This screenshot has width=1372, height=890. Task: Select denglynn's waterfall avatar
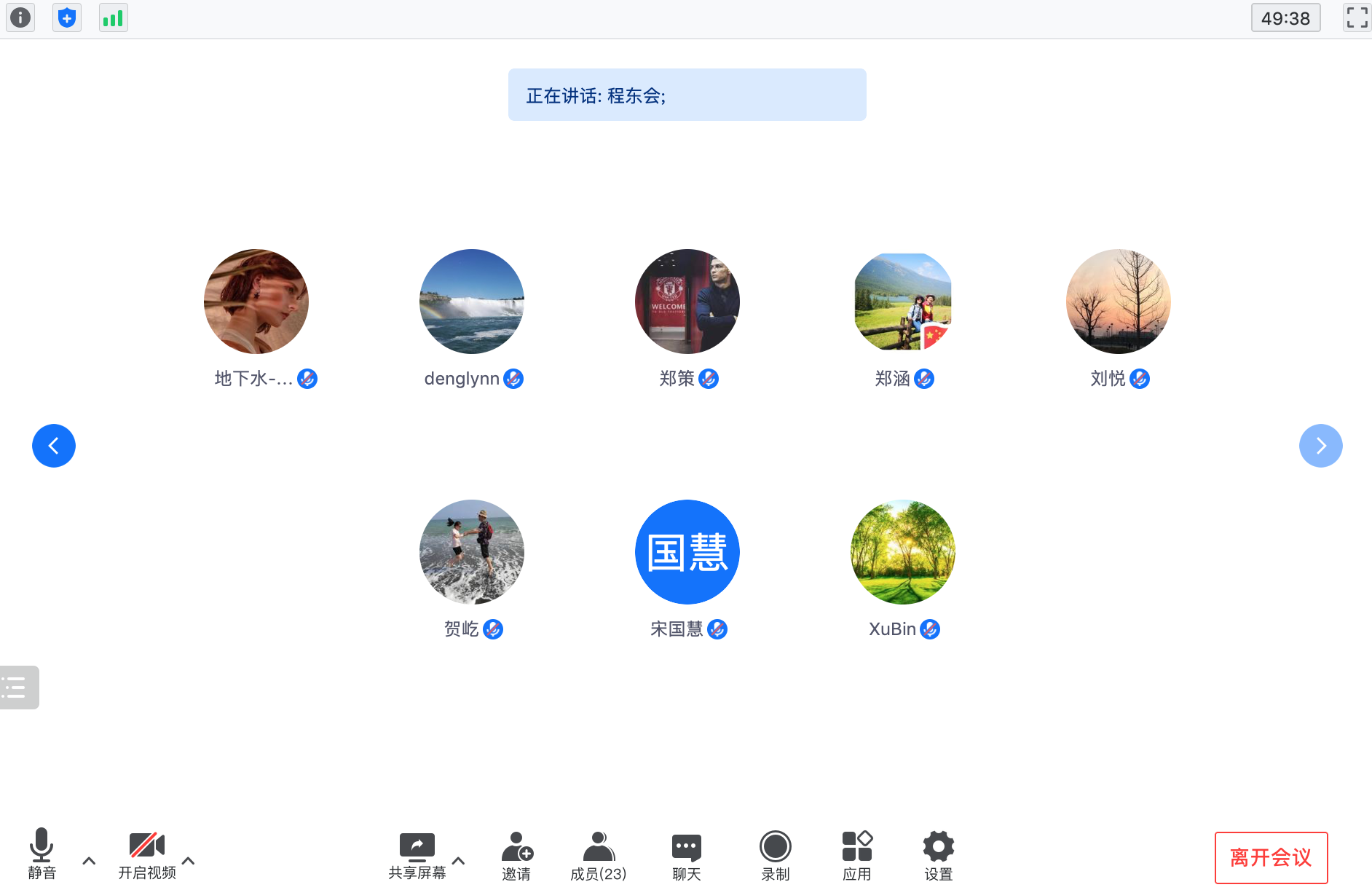[472, 302]
